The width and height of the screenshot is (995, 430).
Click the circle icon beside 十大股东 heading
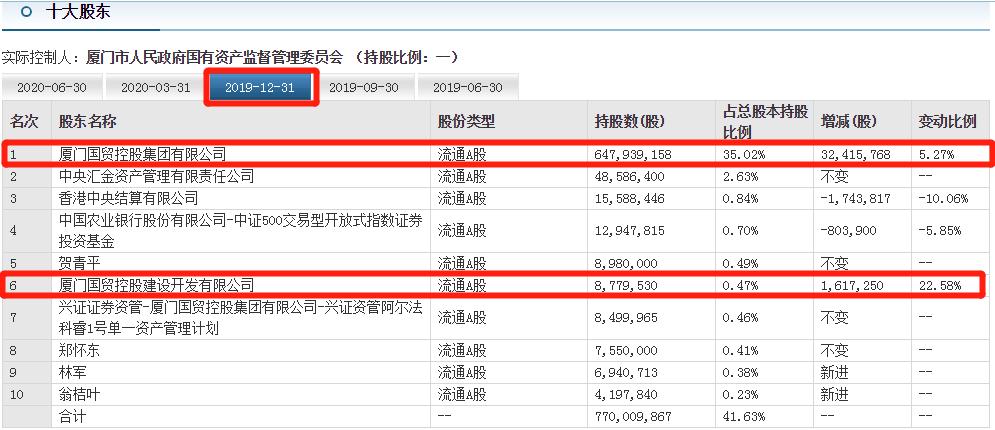[x=27, y=11]
